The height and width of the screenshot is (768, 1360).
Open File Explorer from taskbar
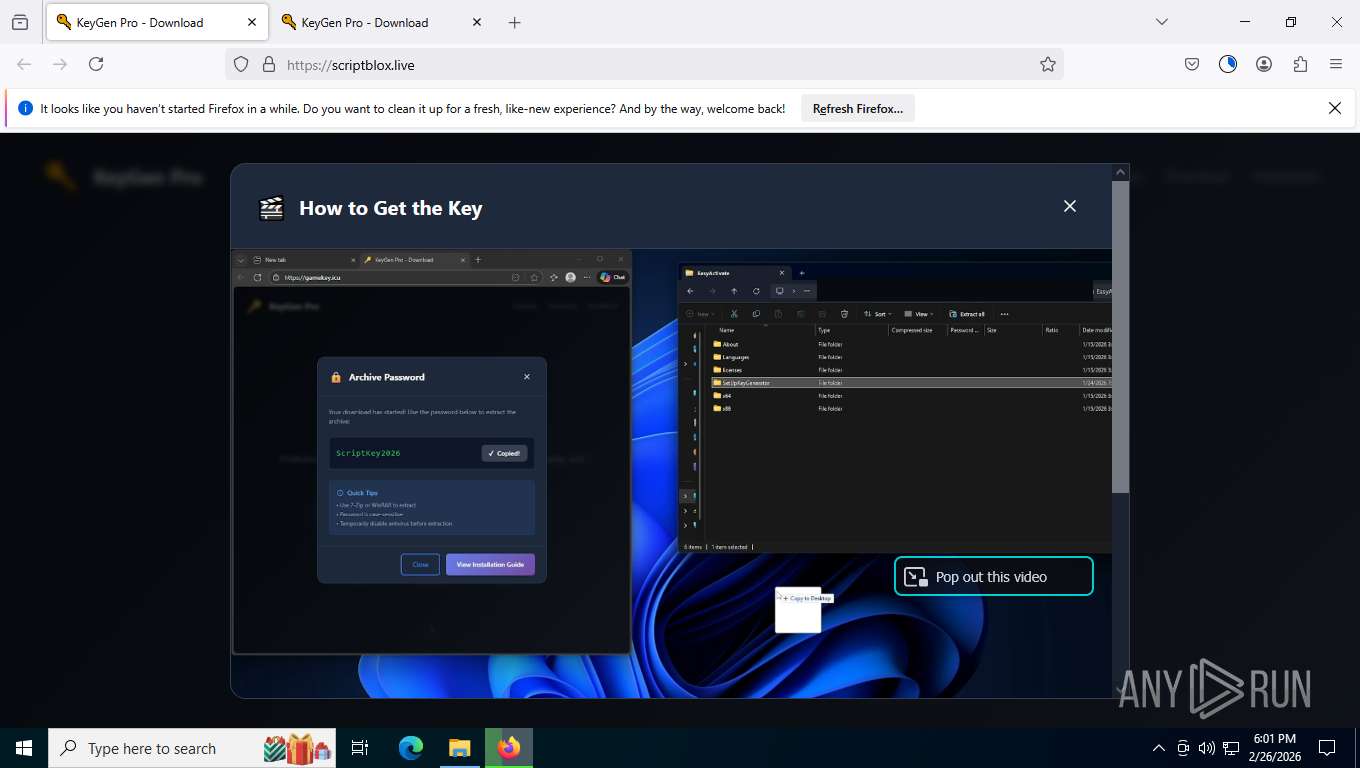pos(459,748)
